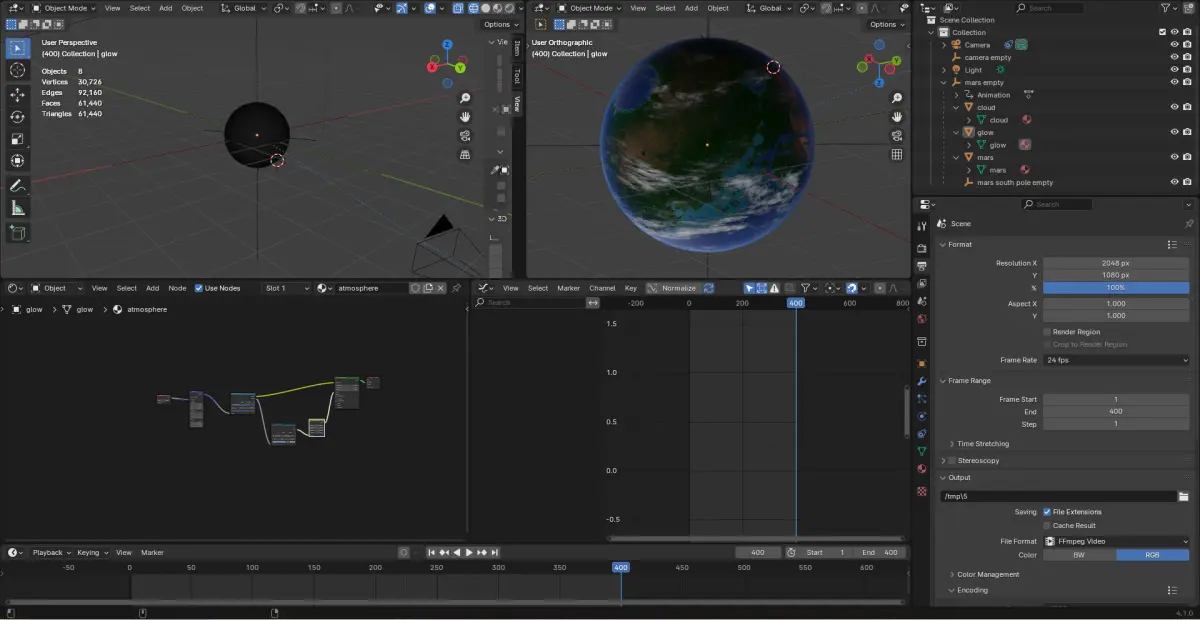
Task: Click the pan hand icon in left viewport
Action: click(465, 117)
